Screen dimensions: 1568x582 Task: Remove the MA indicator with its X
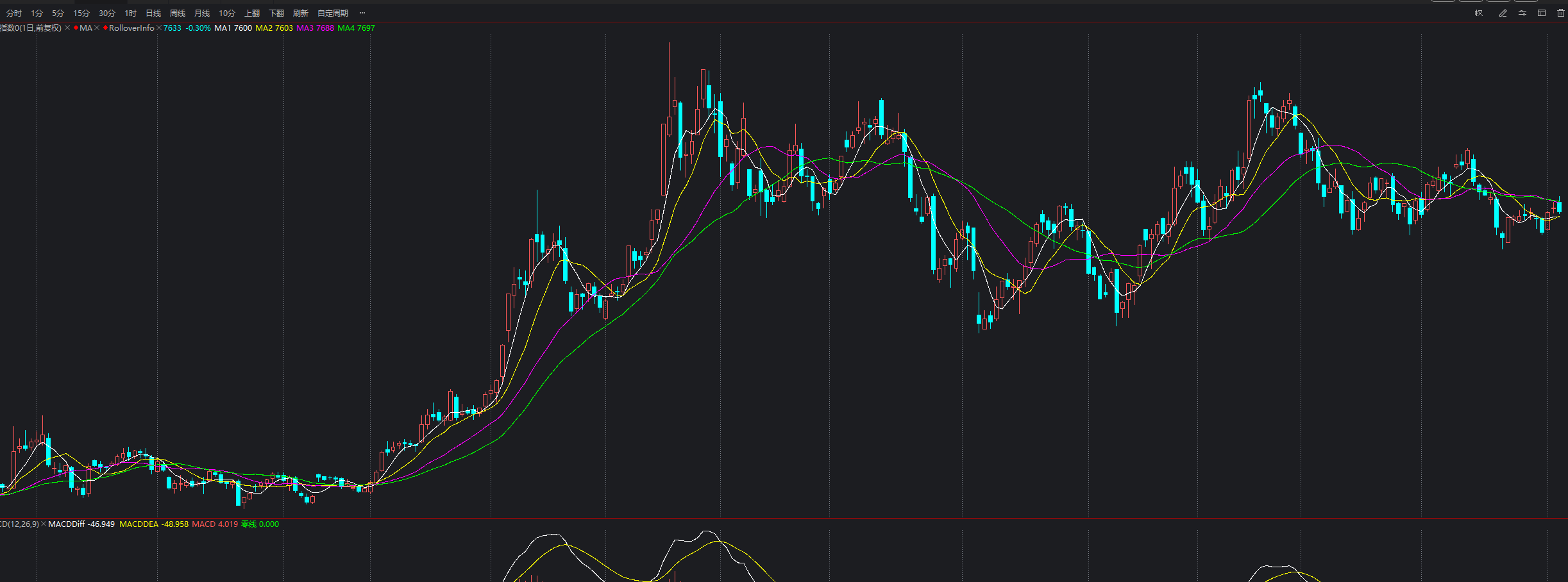tap(97, 28)
